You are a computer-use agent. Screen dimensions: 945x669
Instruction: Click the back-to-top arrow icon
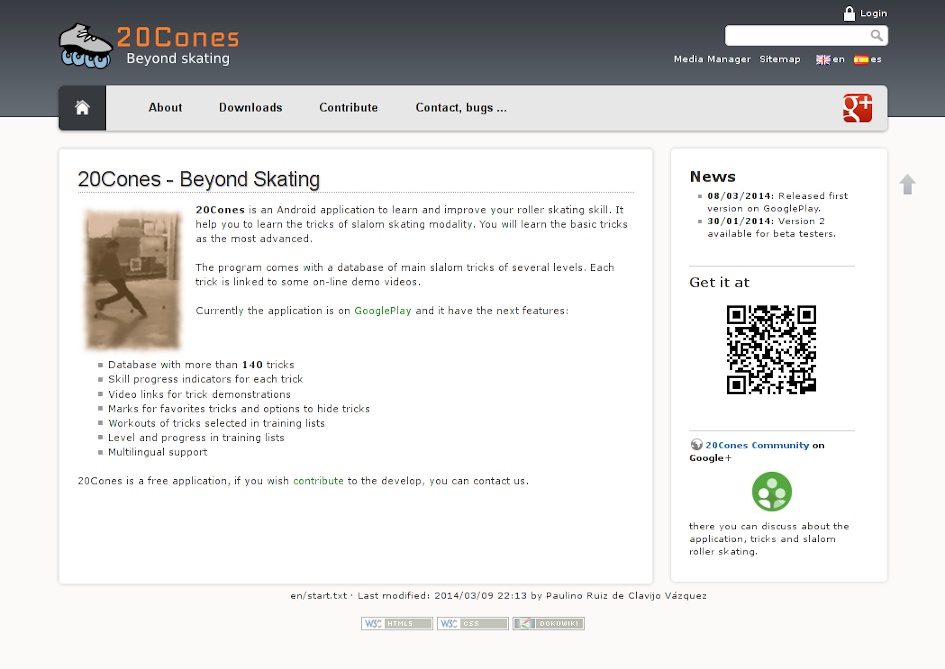click(x=907, y=184)
